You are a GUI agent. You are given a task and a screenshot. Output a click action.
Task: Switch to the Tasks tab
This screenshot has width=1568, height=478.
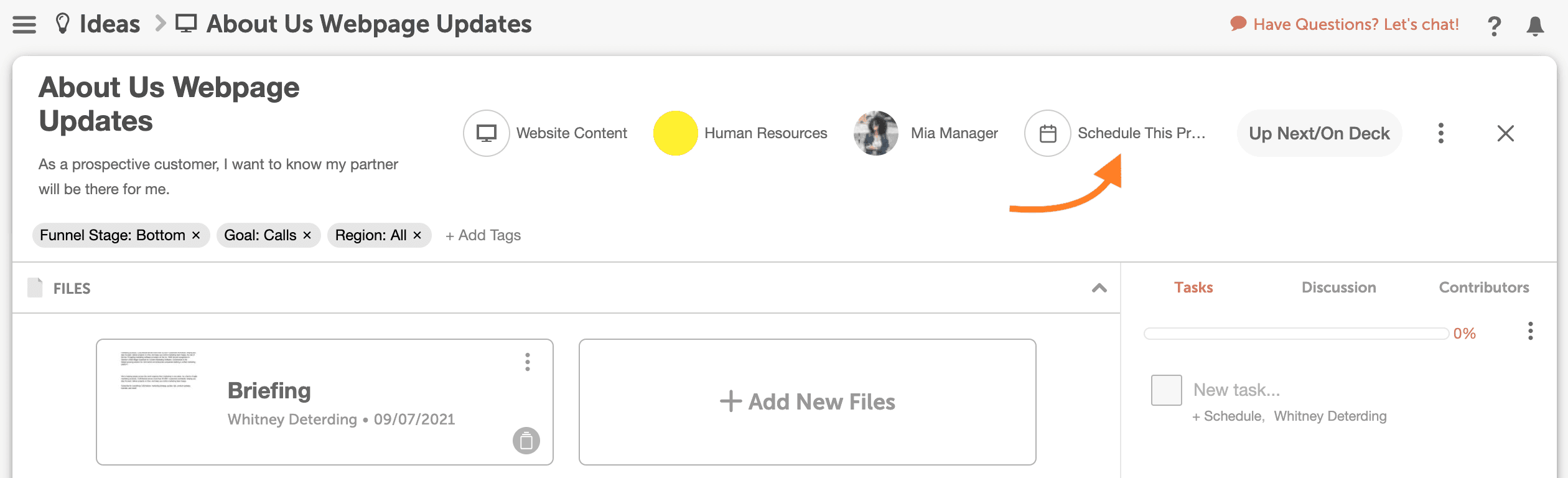pos(1193,288)
